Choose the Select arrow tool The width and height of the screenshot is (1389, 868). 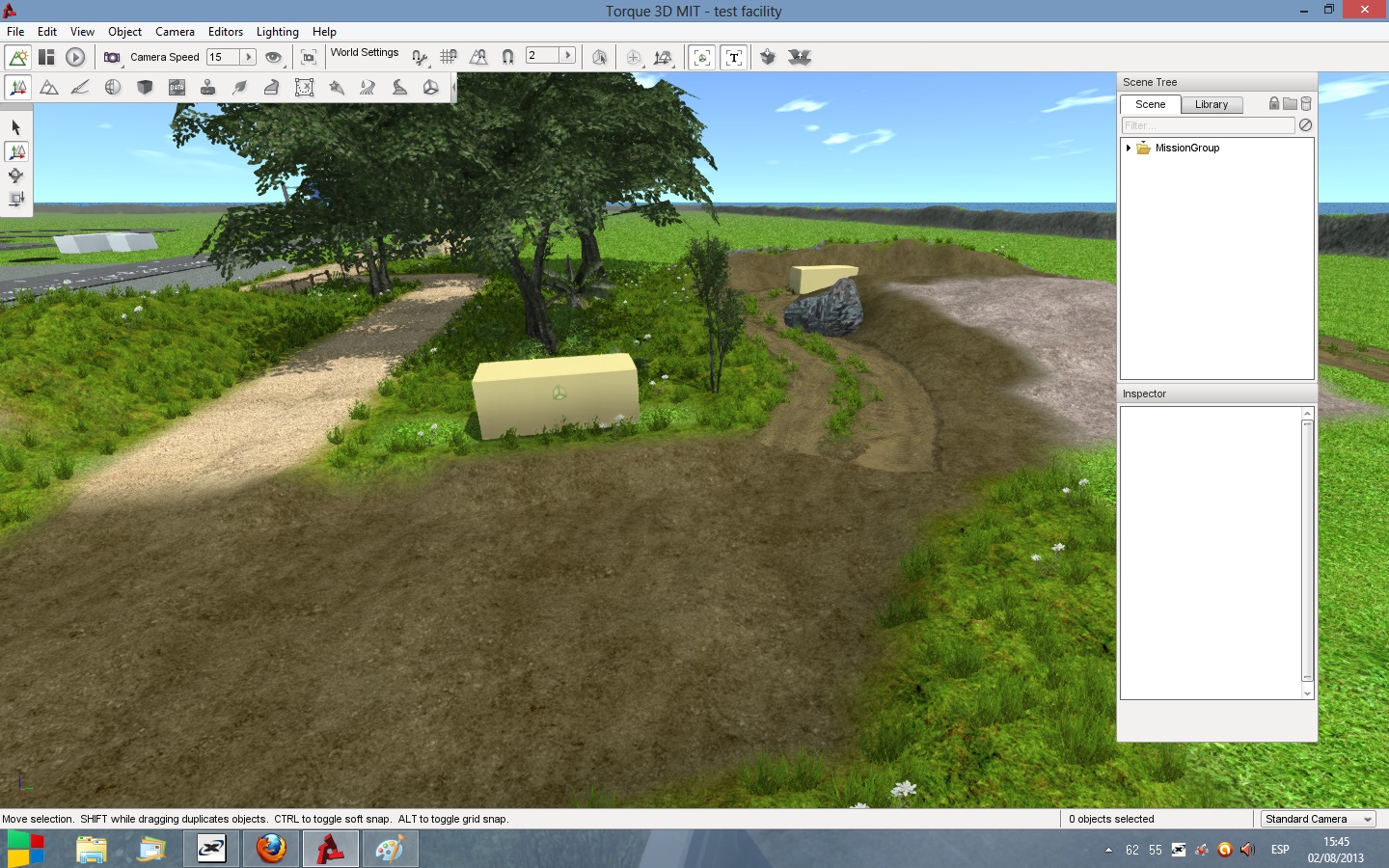(x=15, y=127)
